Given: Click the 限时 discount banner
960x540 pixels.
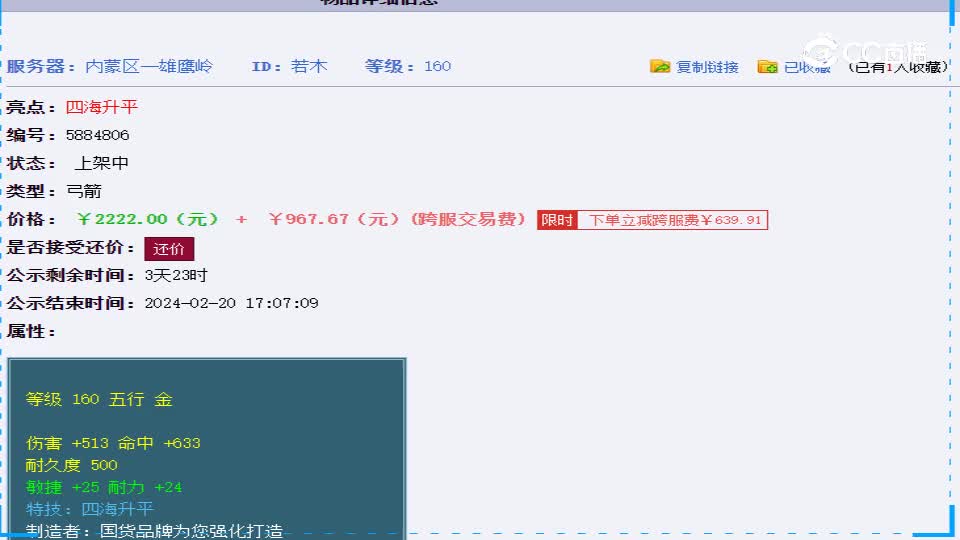Looking at the screenshot, I should click(x=652, y=220).
